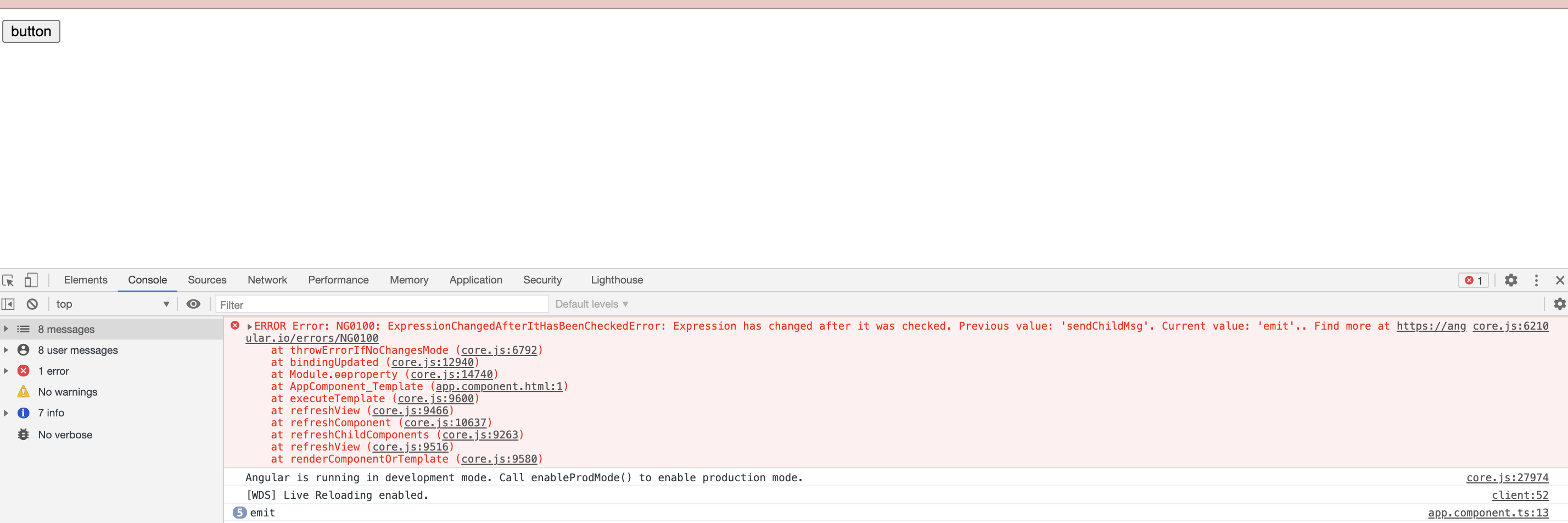Open core.js:6210 source link
This screenshot has height=523, width=1568.
tap(1510, 326)
